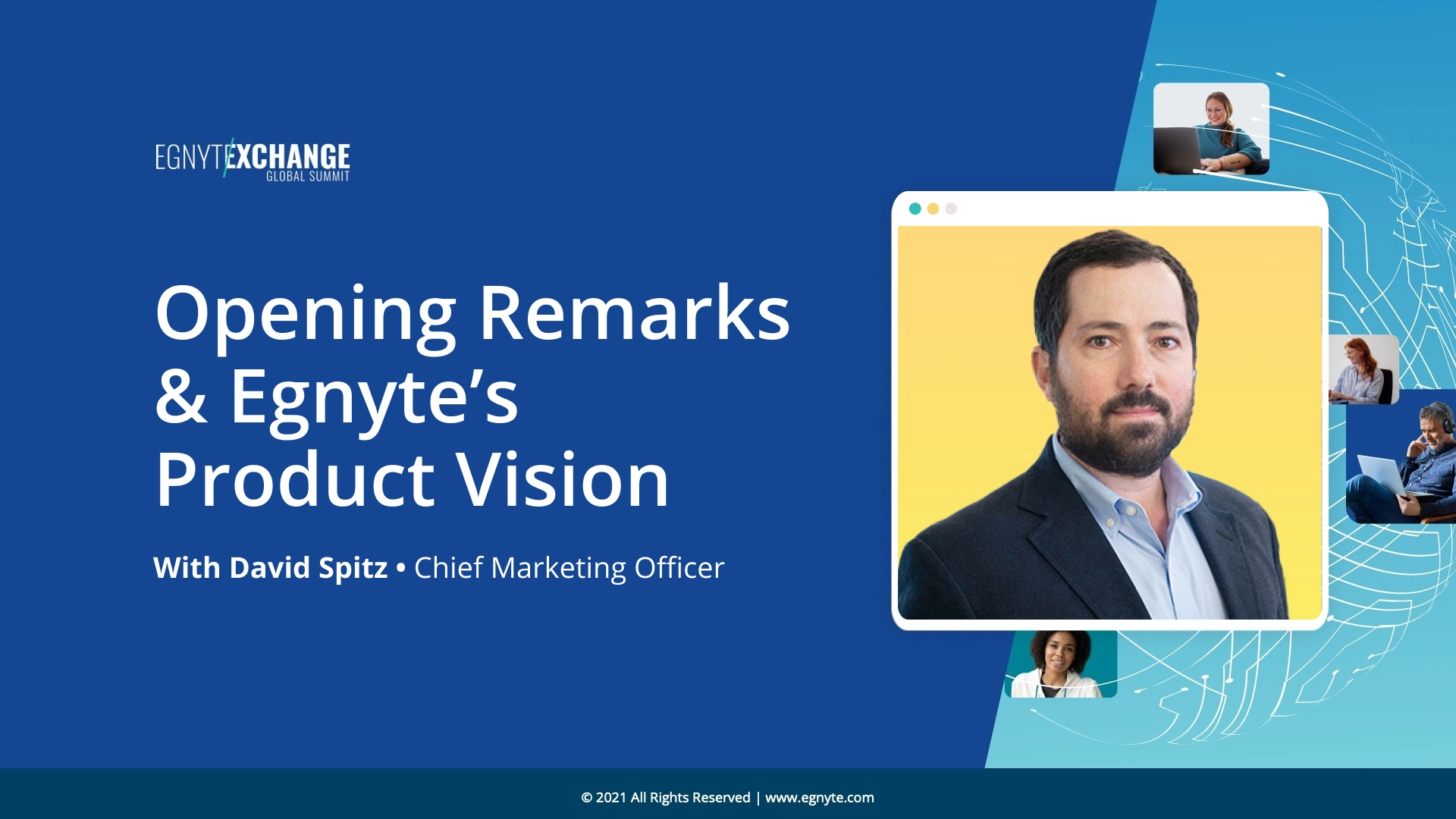Screen dimensions: 1456x819
Task: Select the red-haired woman thumbnail
Action: (1363, 369)
